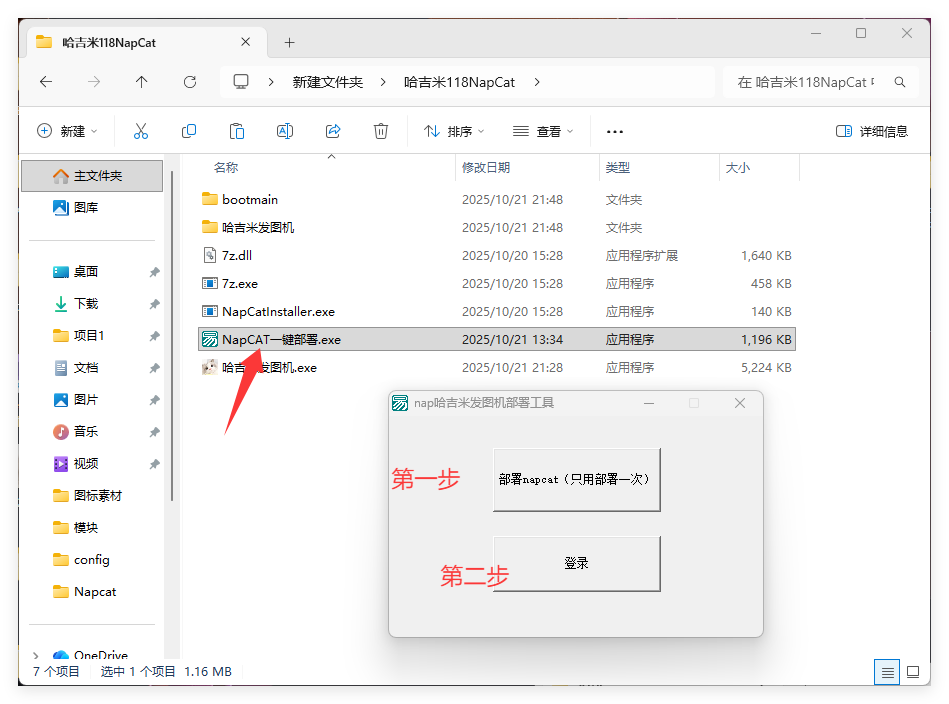The width and height of the screenshot is (949, 704).
Task: Select the Cut tool in the toolbar
Action: (141, 131)
